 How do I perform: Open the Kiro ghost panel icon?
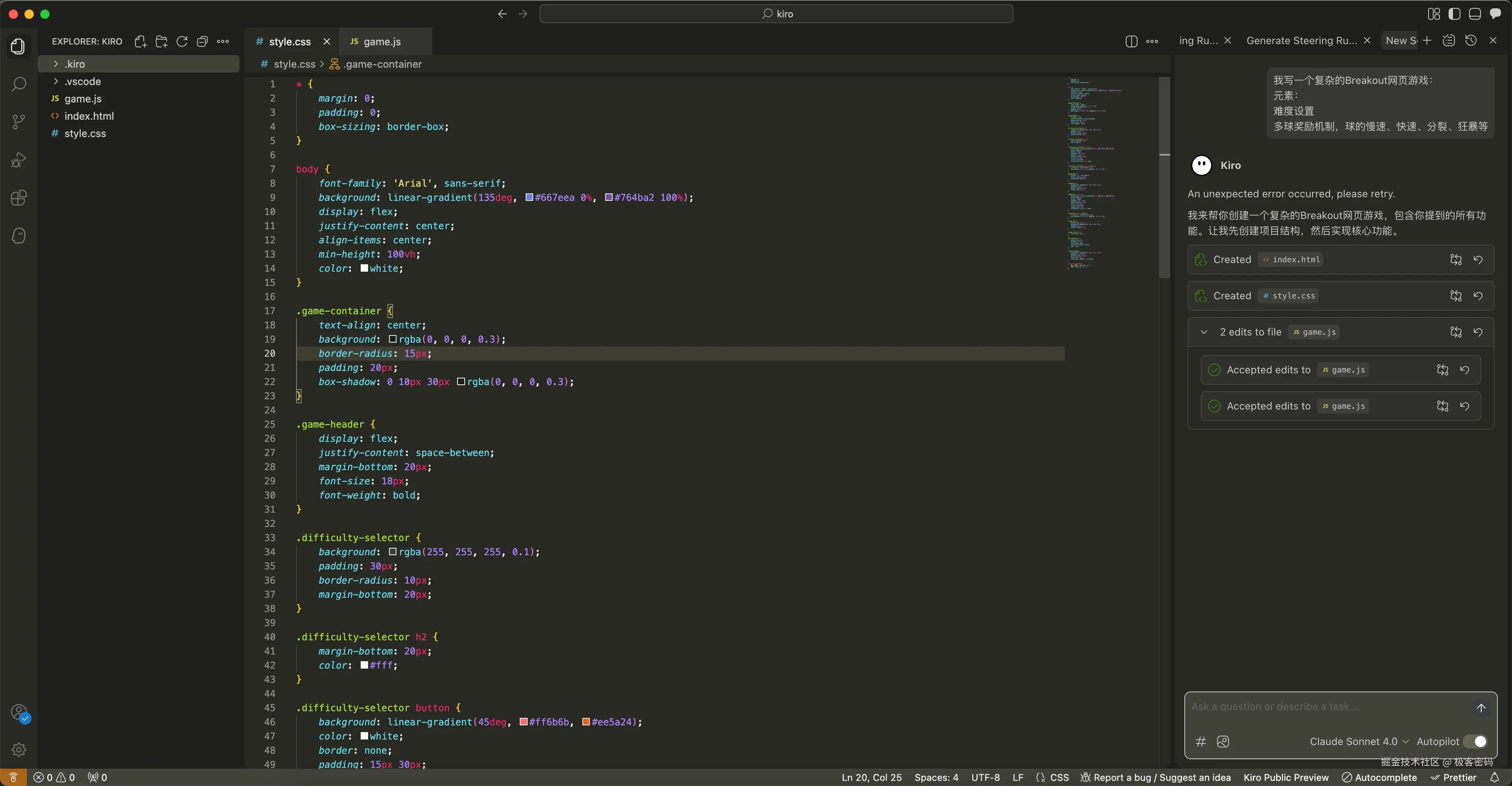(19, 236)
